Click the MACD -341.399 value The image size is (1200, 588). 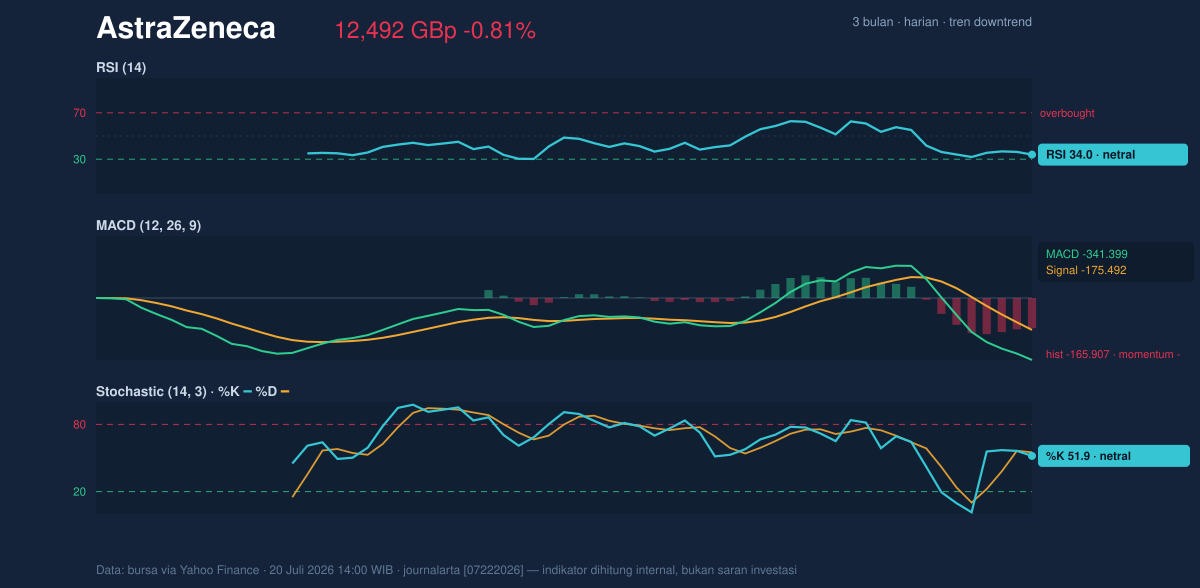[x=1087, y=254]
